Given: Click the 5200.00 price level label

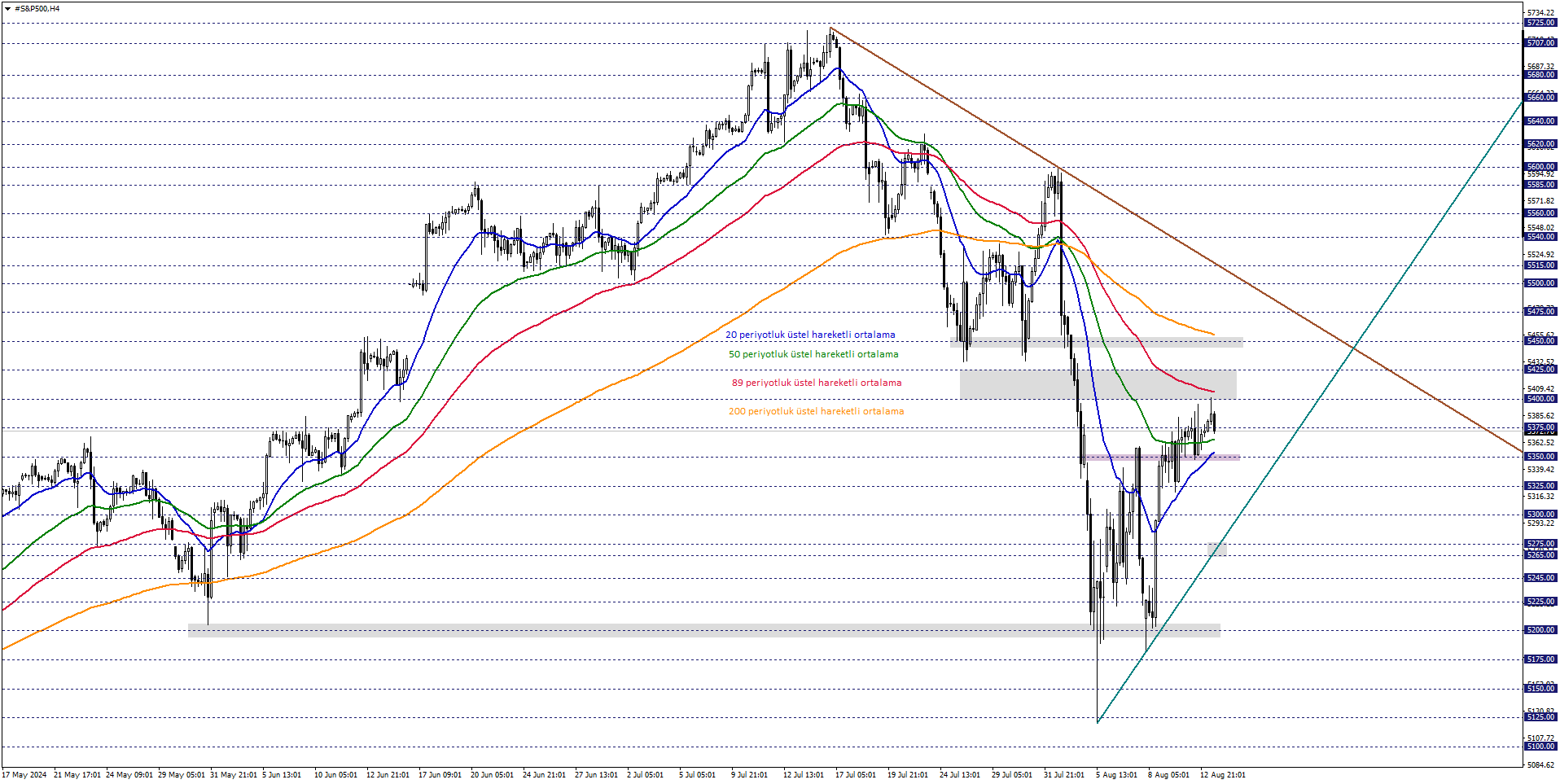Looking at the screenshot, I should click(1540, 630).
